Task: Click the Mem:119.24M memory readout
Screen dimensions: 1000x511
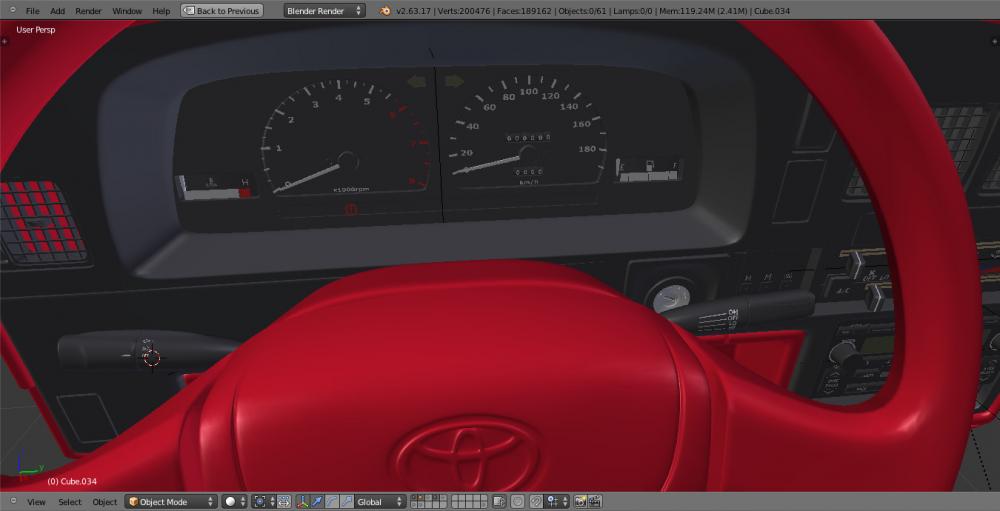Action: point(704,11)
